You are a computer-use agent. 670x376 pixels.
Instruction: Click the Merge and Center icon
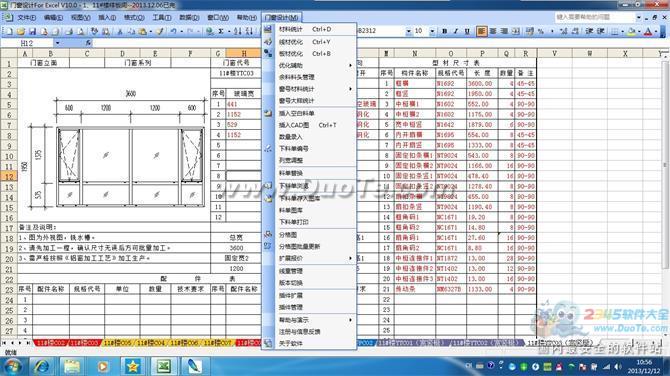[x=516, y=31]
